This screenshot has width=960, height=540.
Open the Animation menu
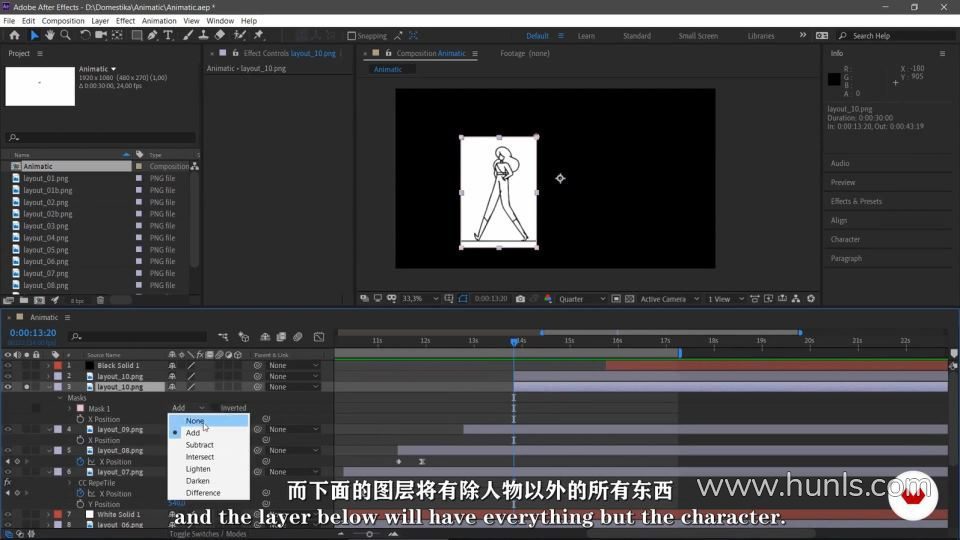click(159, 21)
